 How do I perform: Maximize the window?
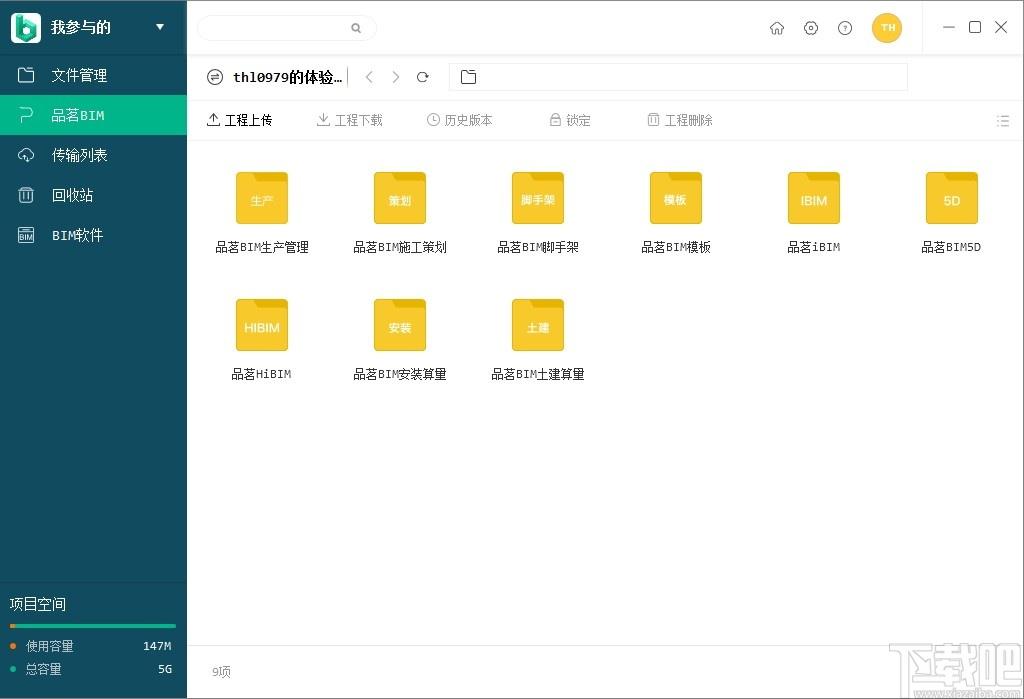(x=975, y=27)
